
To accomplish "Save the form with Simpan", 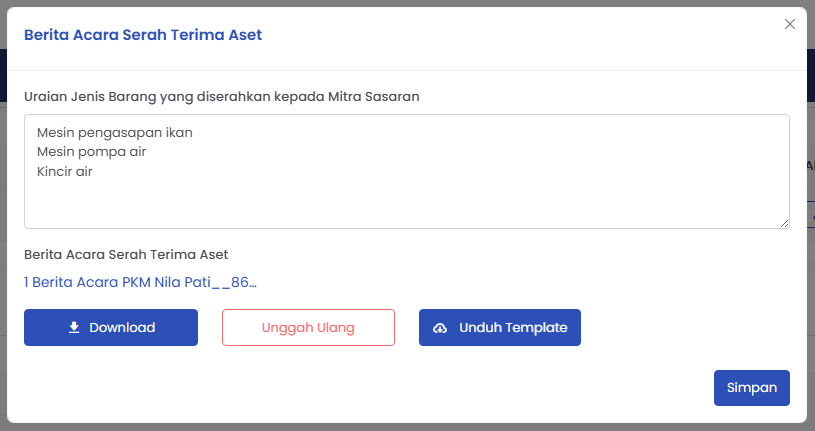I will pyautogui.click(x=751, y=388).
